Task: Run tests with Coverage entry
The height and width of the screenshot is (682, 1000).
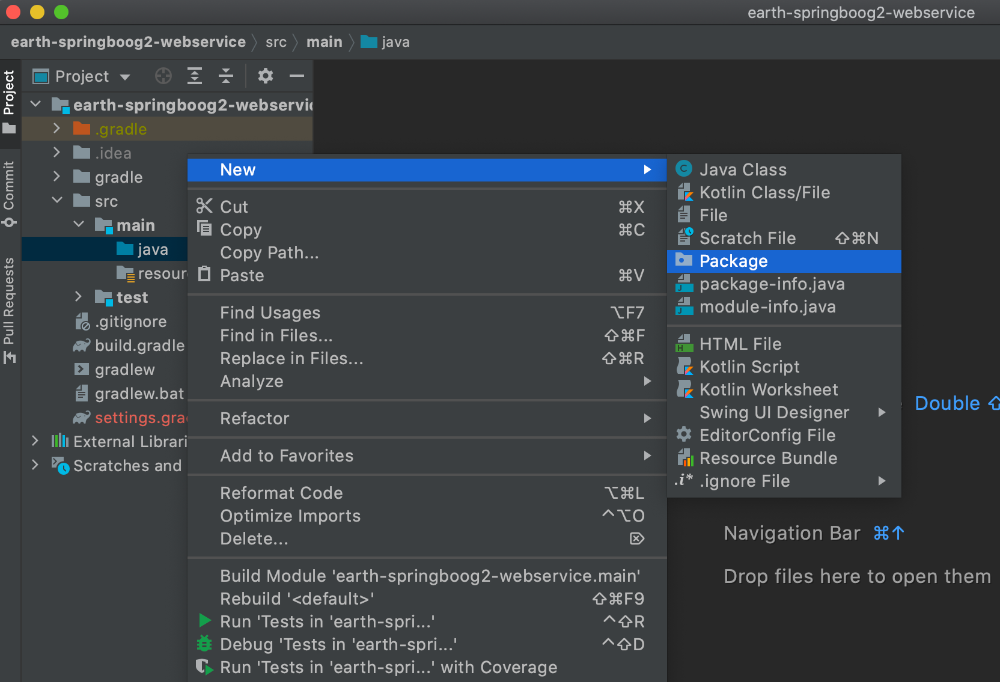Action: (x=427, y=668)
